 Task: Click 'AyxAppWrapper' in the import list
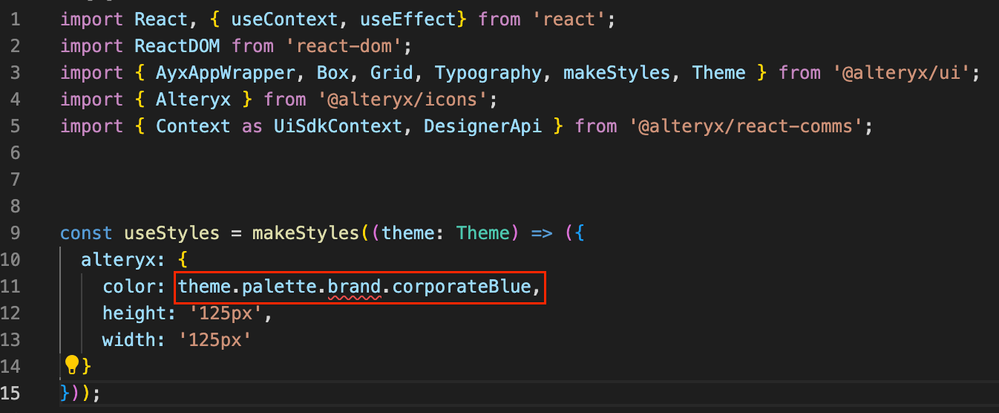coord(226,73)
